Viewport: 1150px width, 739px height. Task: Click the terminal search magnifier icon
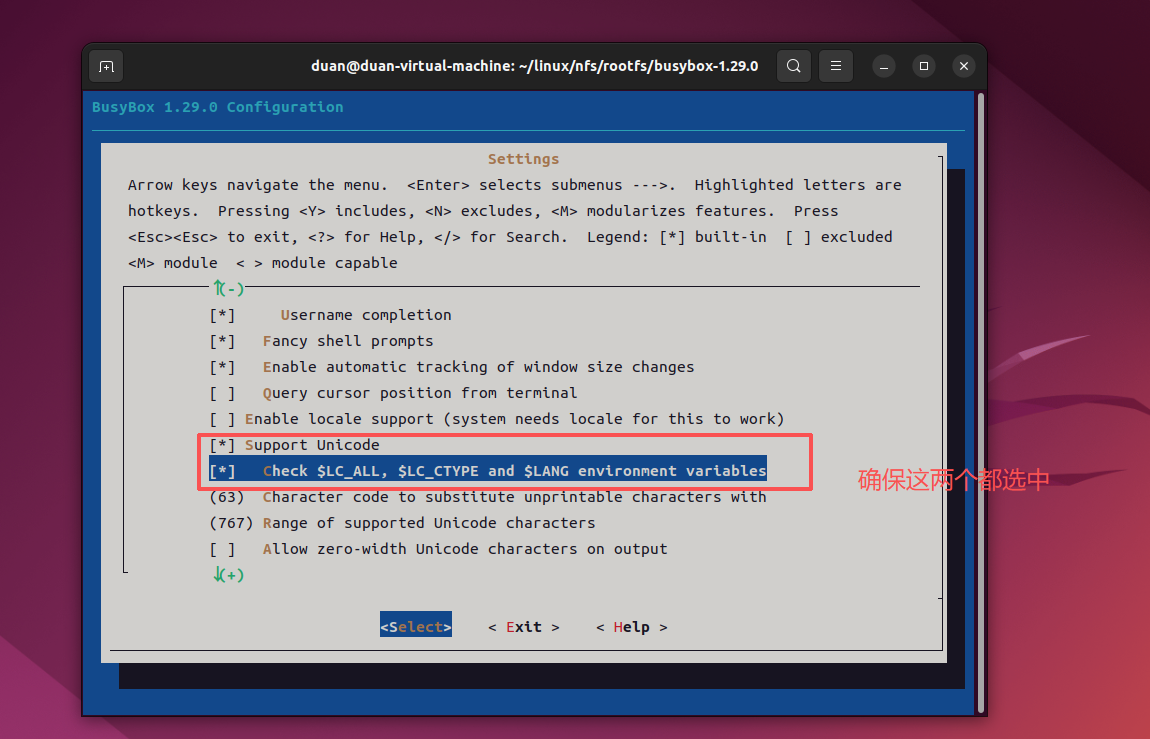[x=794, y=66]
